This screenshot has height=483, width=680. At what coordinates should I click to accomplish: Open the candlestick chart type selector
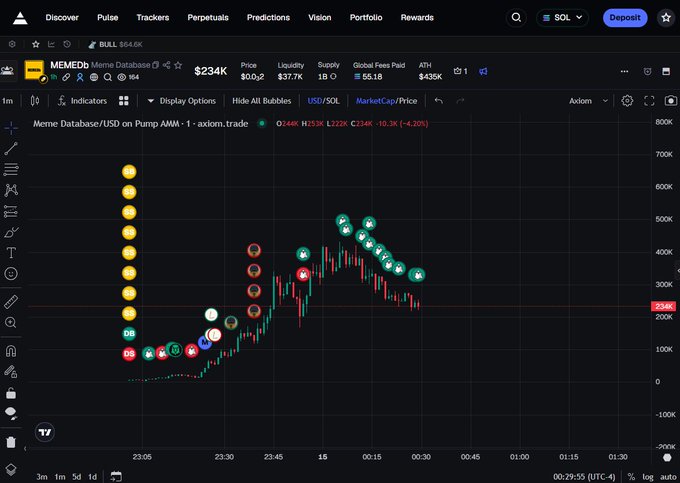[35, 101]
